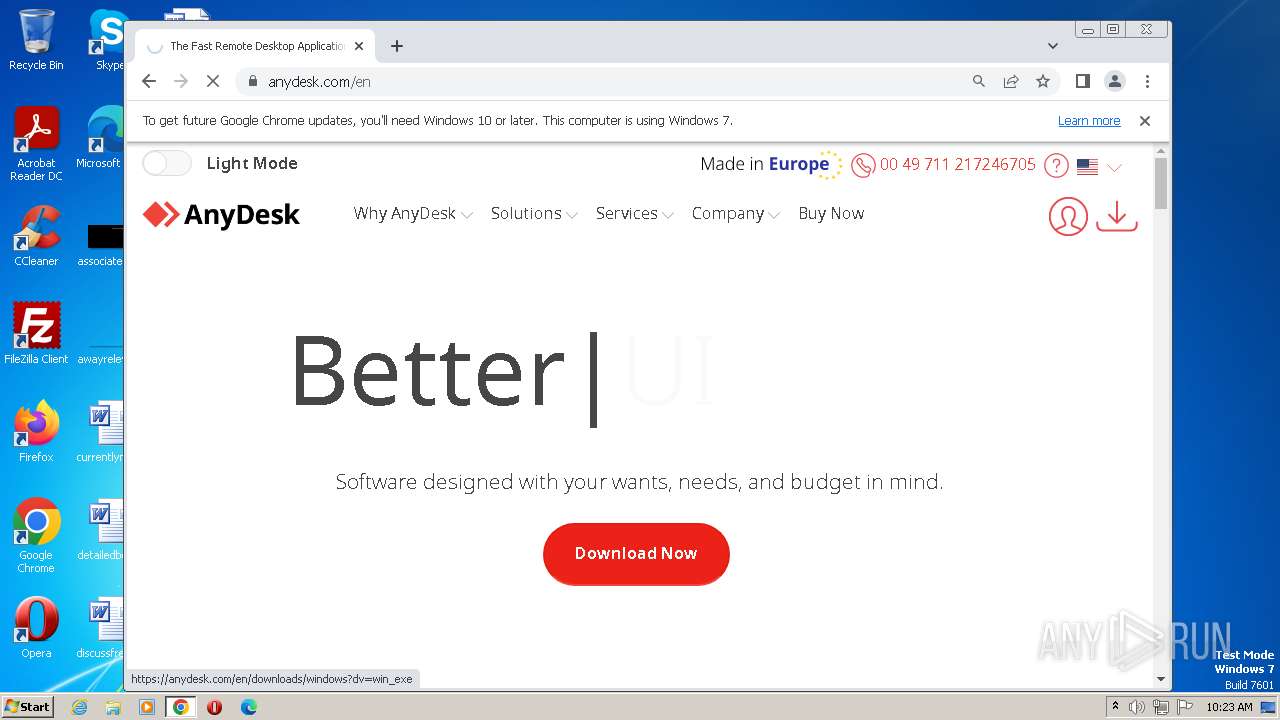This screenshot has height=720, width=1280.
Task: Show hidden system tray icons
Action: (1115, 707)
